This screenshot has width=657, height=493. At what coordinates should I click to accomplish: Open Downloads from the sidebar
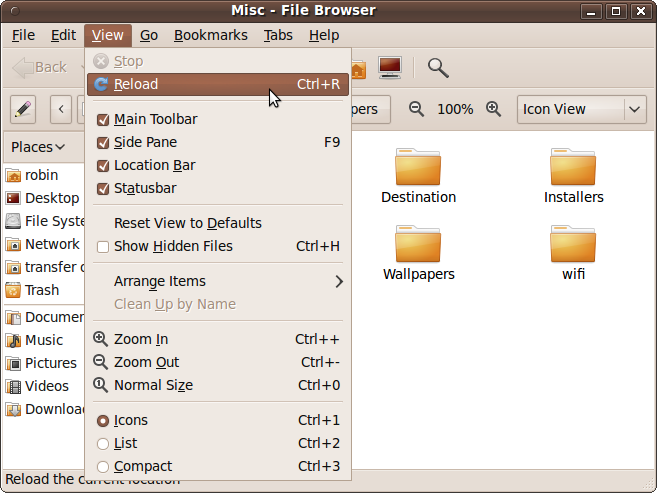44,409
